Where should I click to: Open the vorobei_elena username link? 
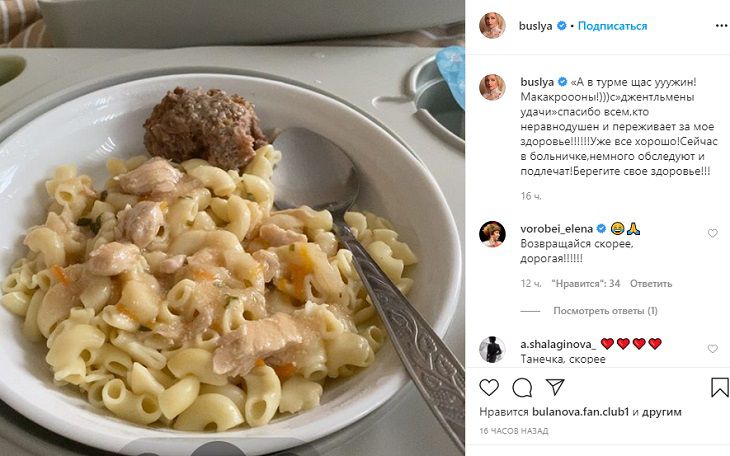tap(556, 229)
